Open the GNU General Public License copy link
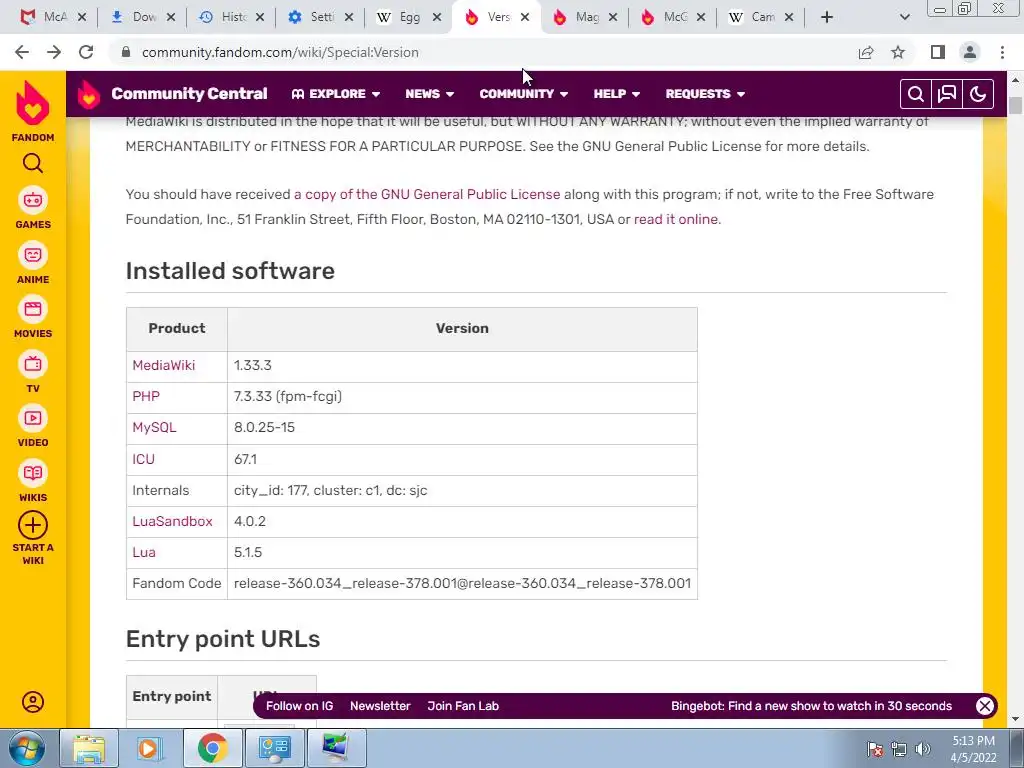The width and height of the screenshot is (1024, 768). 426,195
